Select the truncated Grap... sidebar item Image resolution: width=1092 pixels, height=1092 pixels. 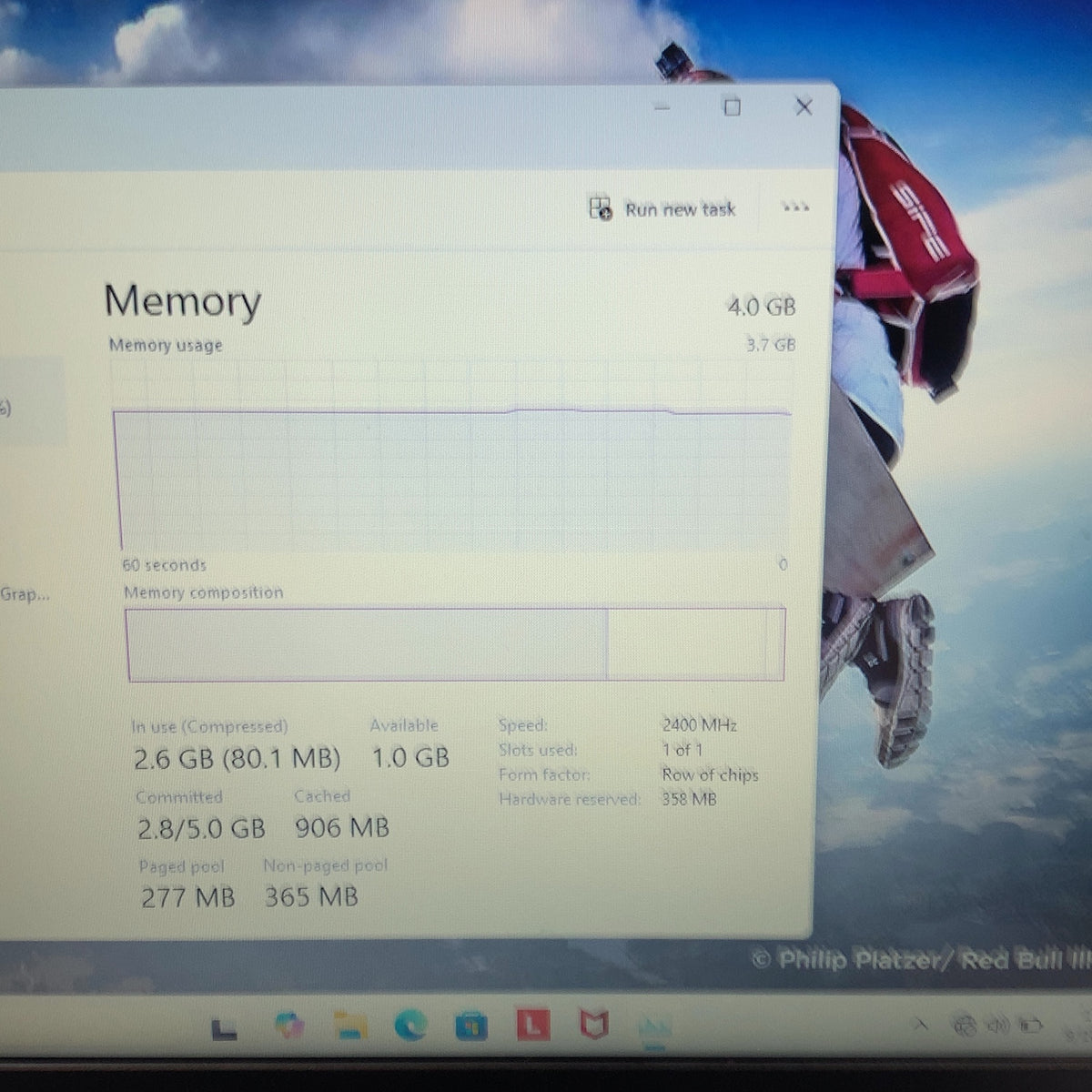pos(25,594)
